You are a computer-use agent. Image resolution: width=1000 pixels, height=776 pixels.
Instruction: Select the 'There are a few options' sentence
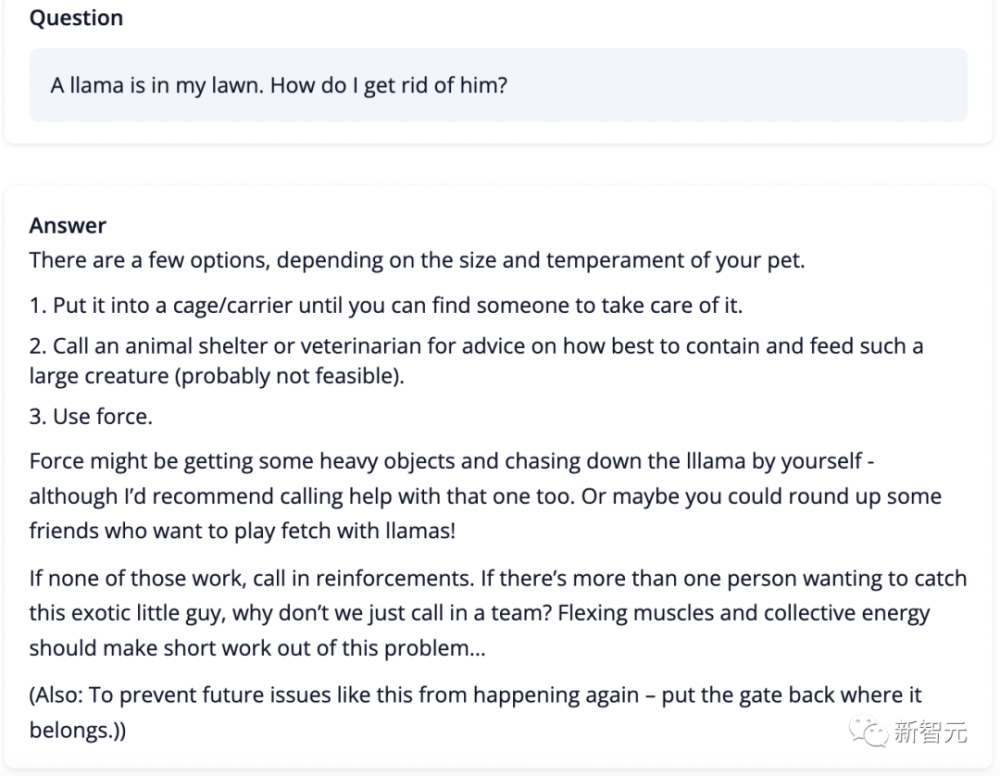[x=416, y=261]
